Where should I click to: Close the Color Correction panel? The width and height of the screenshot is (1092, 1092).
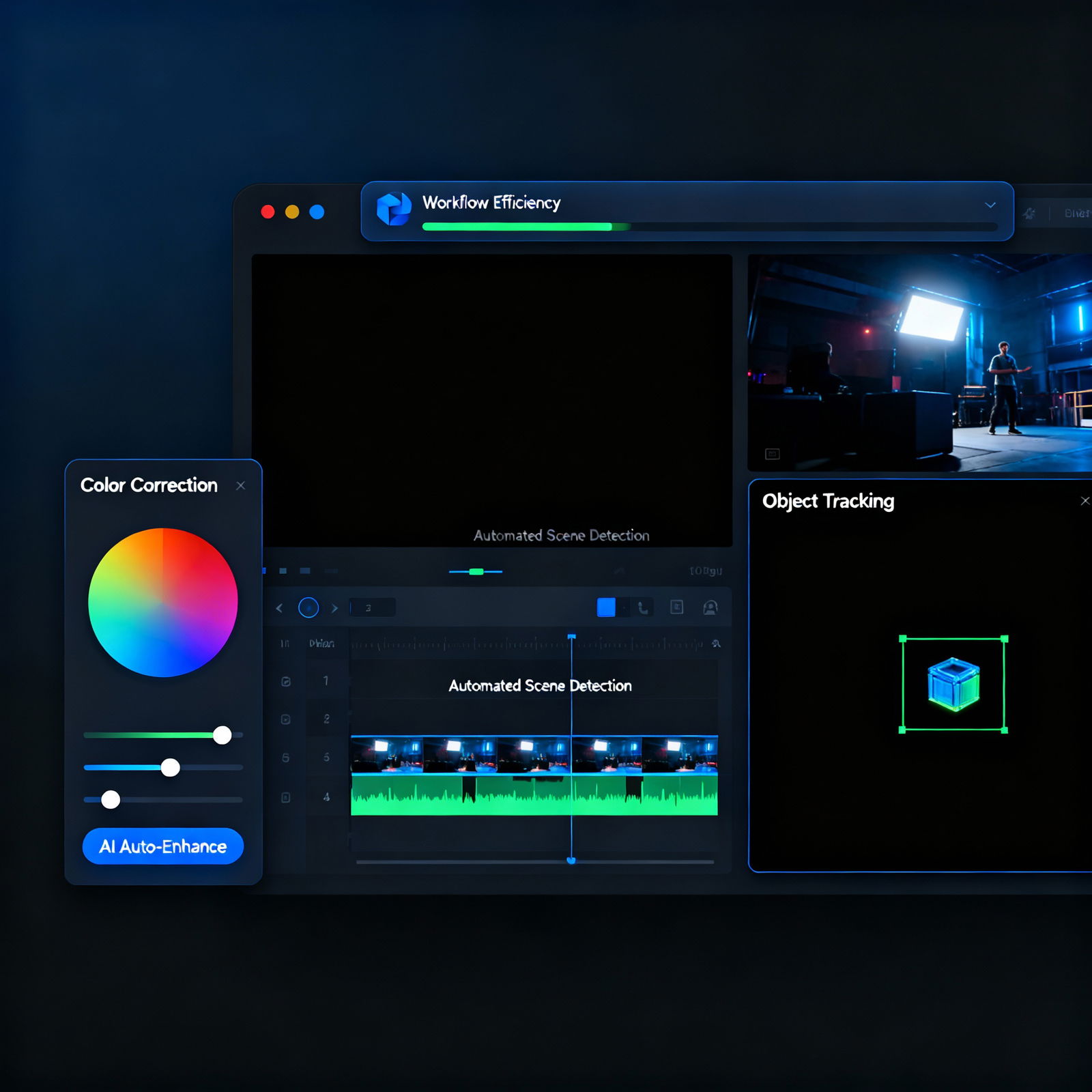(240, 486)
